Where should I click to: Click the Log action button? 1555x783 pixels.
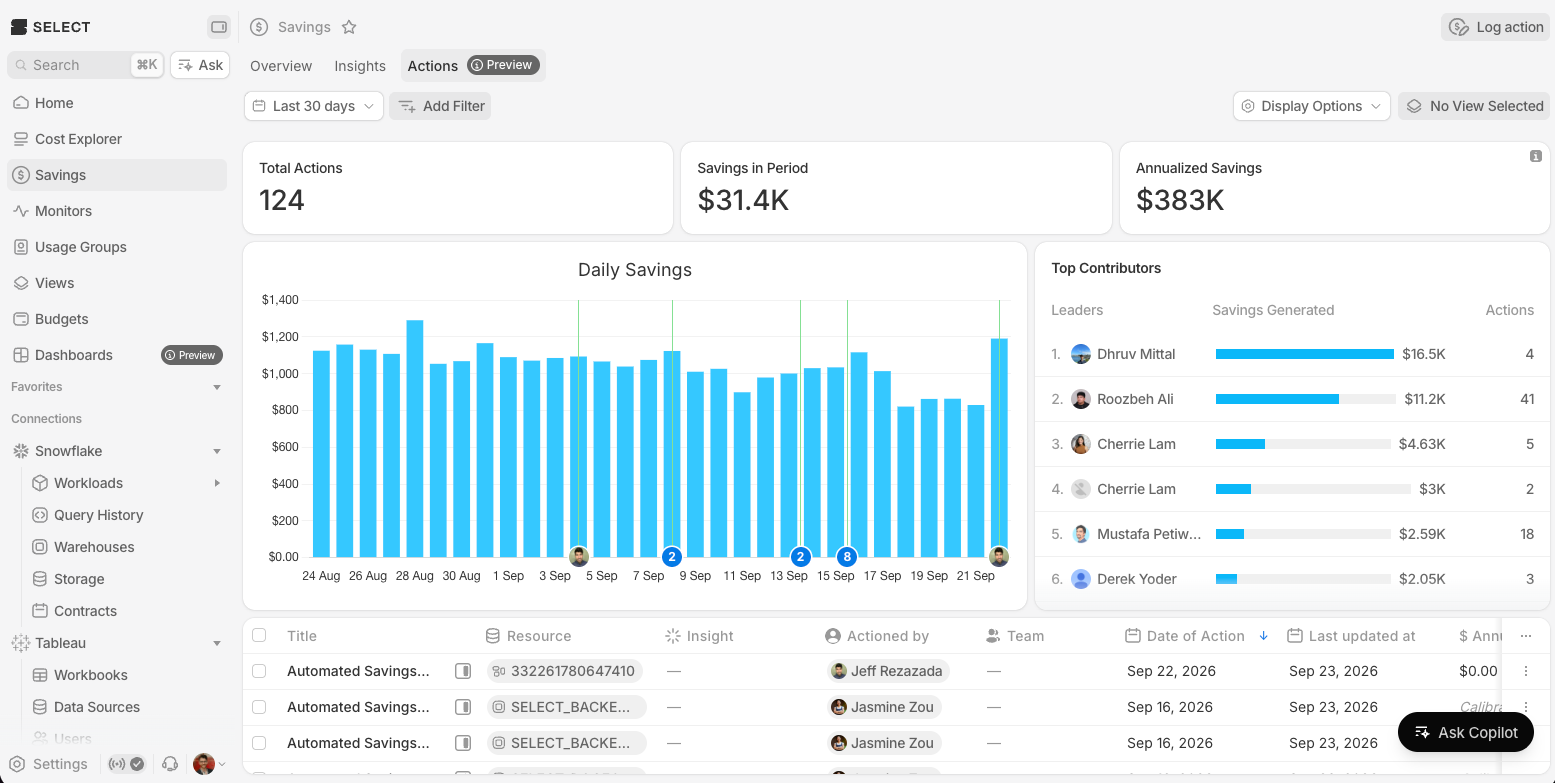click(x=1496, y=27)
